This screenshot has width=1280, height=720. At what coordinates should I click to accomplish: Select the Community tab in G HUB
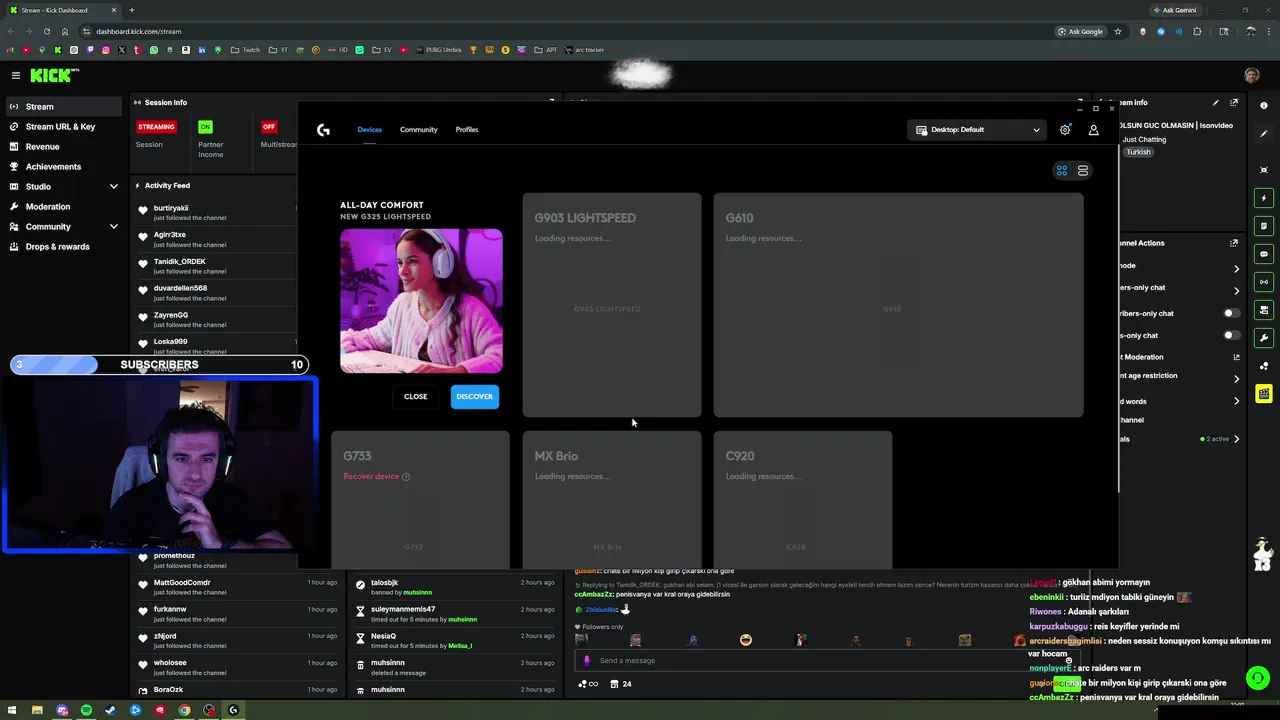[418, 130]
